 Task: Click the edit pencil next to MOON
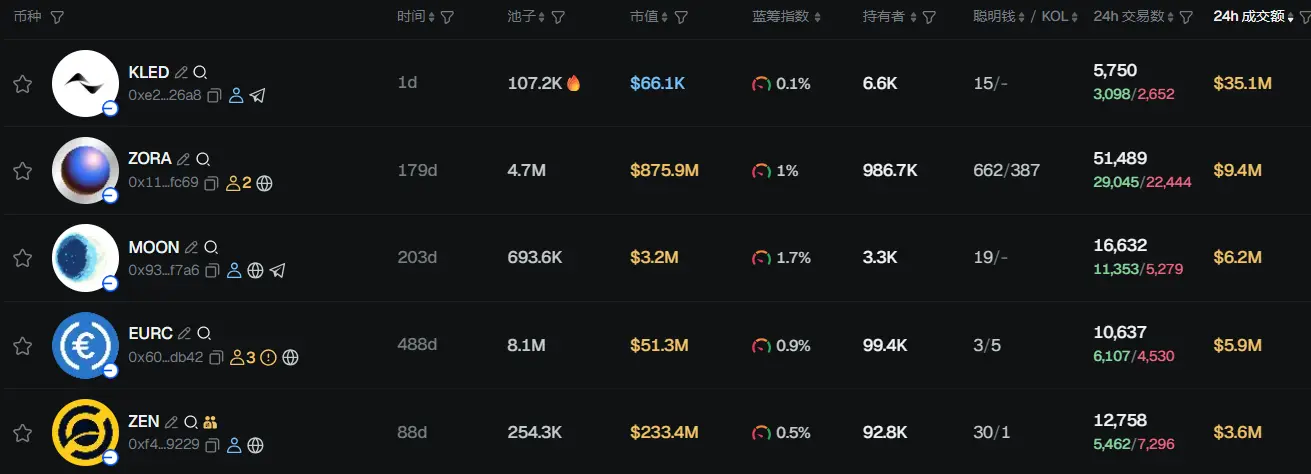pos(191,247)
